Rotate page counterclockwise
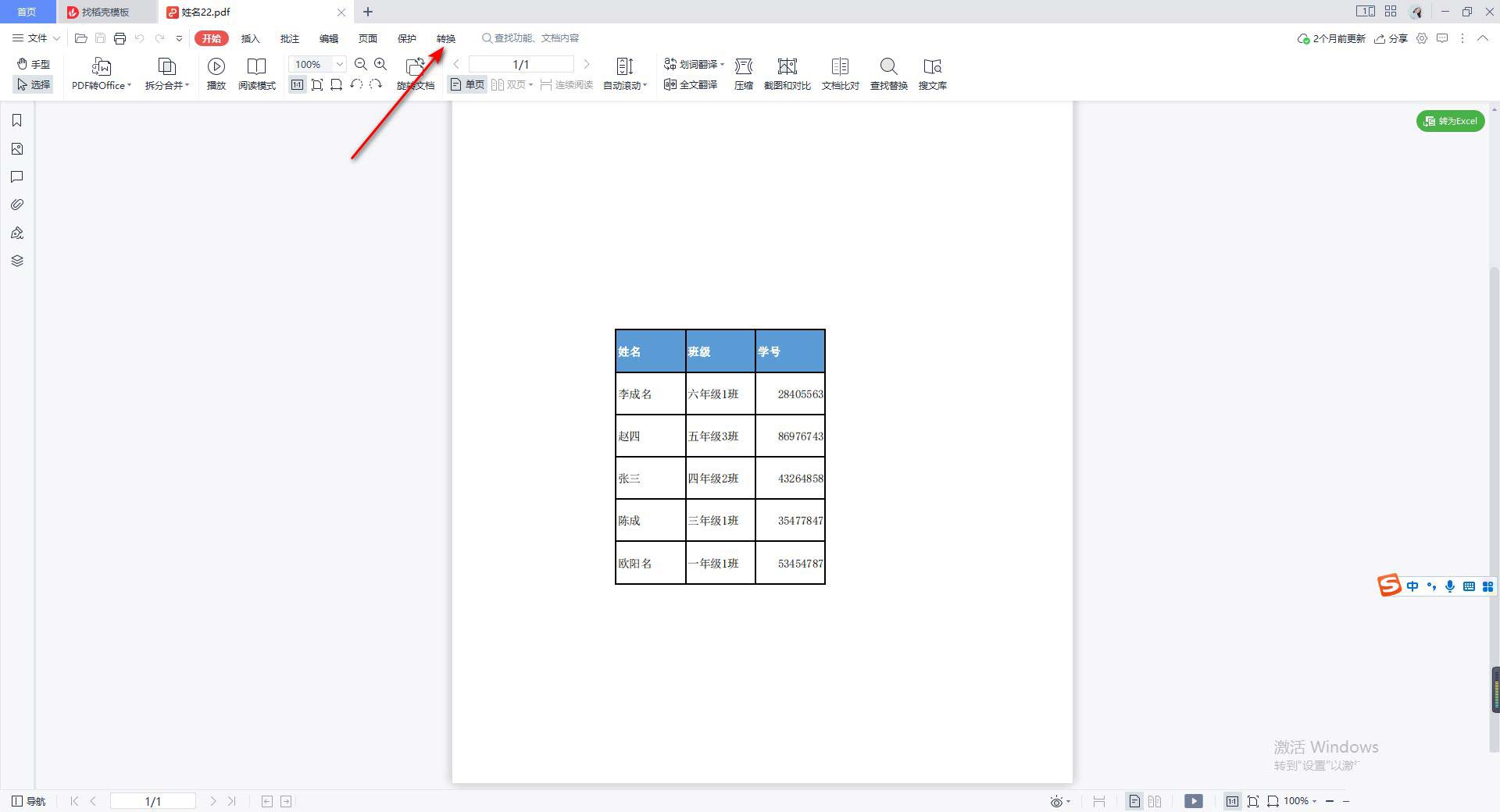 [x=356, y=84]
